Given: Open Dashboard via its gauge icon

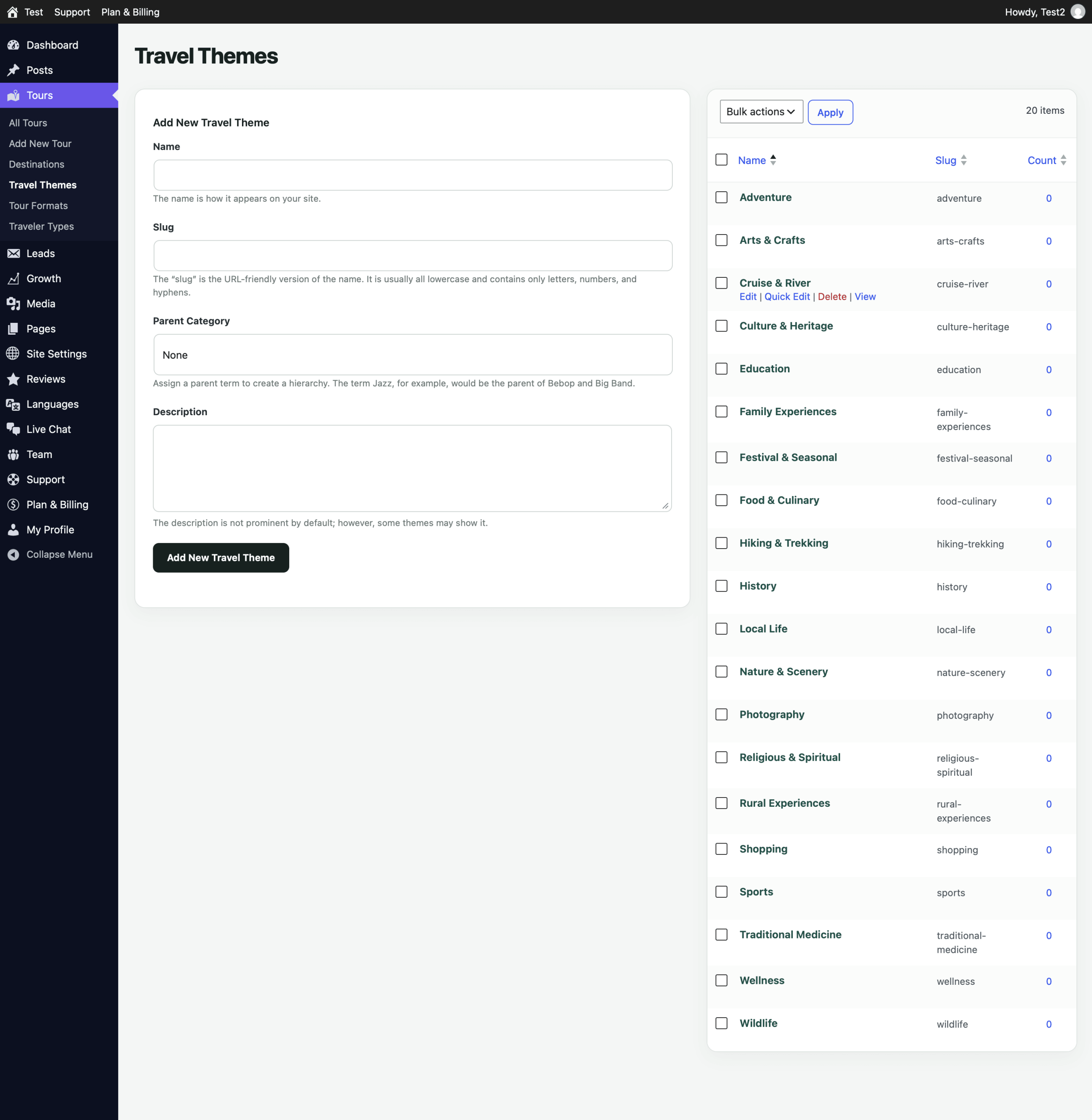Looking at the screenshot, I should pos(14,45).
